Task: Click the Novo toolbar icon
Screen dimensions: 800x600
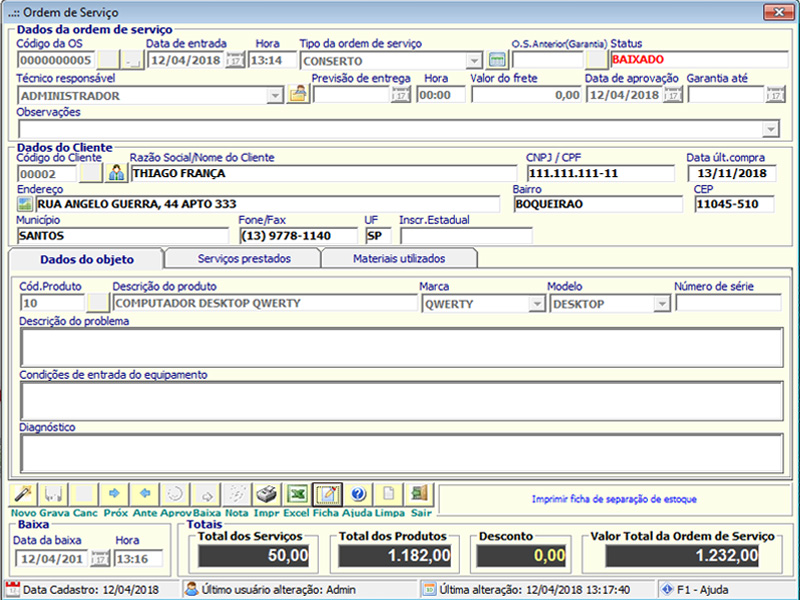Action: point(23,494)
